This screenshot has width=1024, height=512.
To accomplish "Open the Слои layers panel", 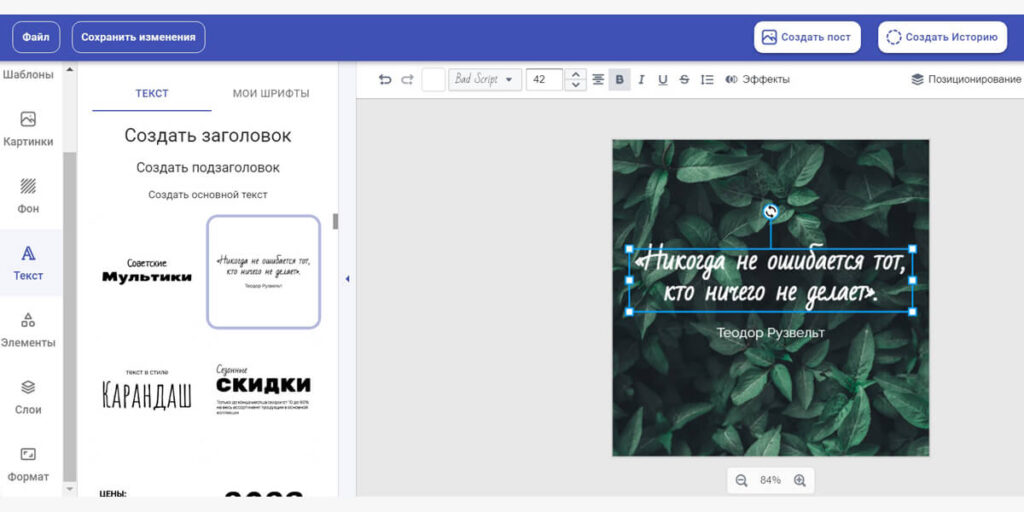I will pyautogui.click(x=28, y=397).
